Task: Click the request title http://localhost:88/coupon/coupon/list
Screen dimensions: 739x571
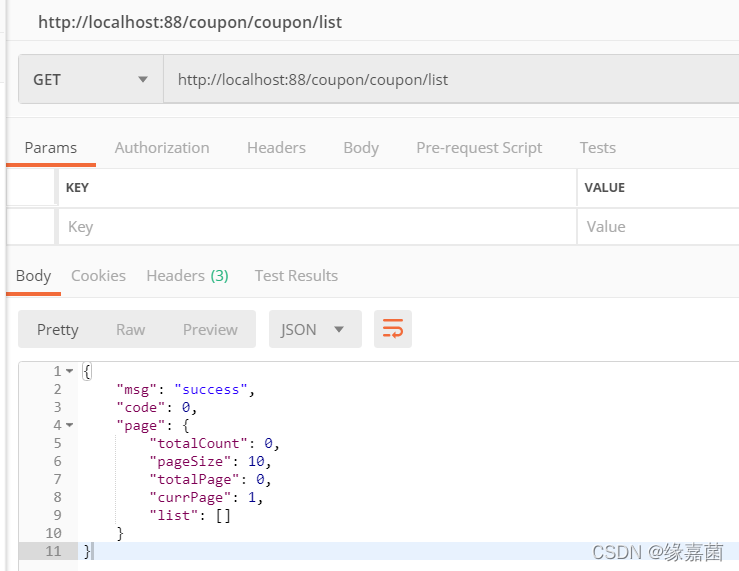Action: [190, 22]
